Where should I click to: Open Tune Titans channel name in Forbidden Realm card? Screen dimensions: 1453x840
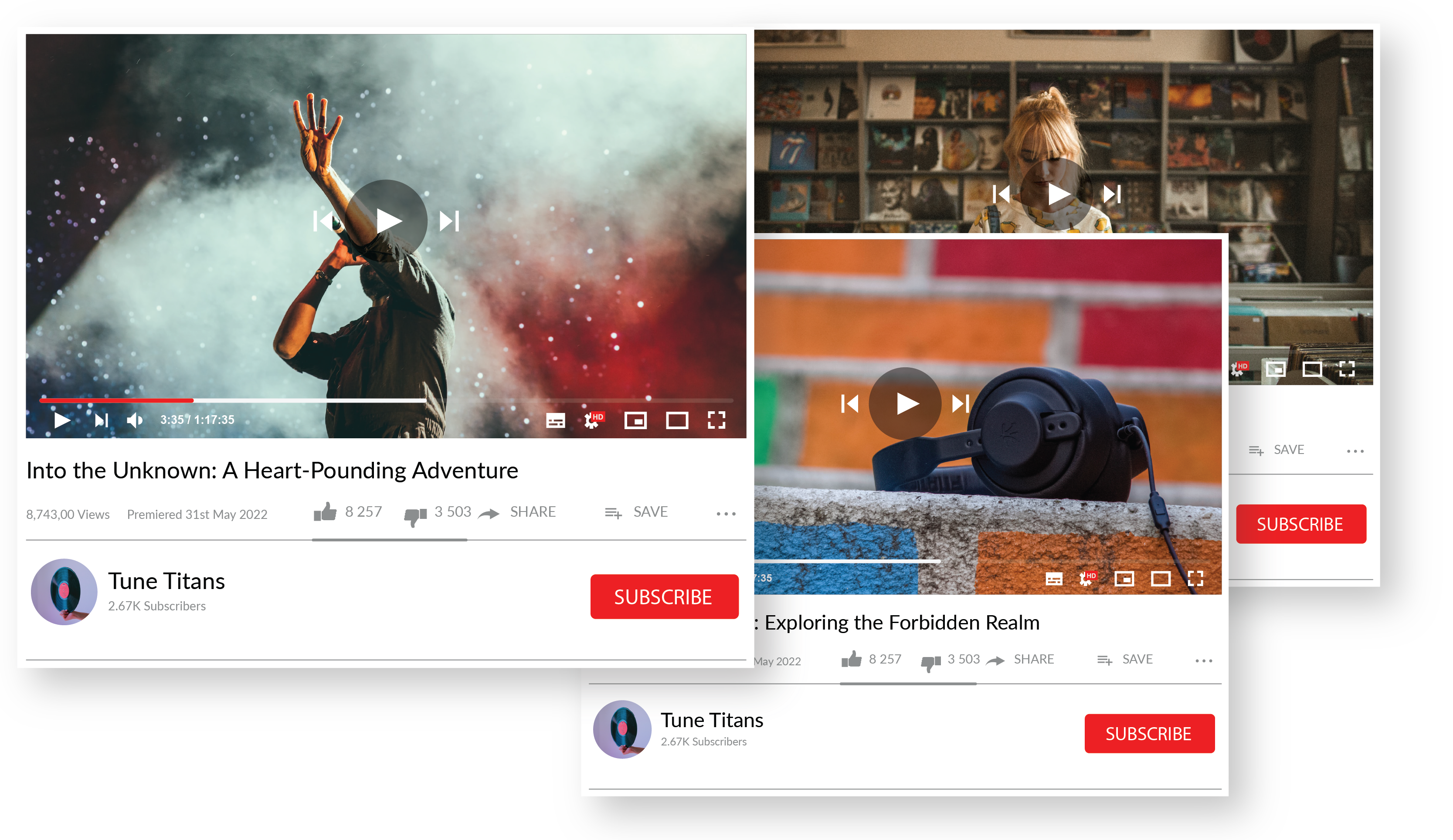pyautogui.click(x=712, y=720)
